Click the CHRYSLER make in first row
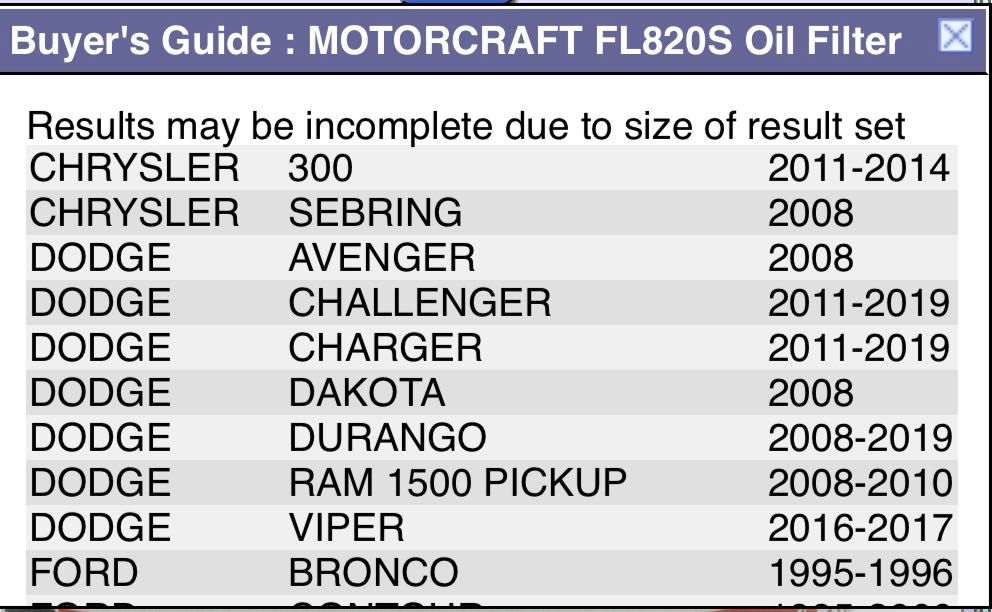992x612 pixels. pyautogui.click(x=134, y=168)
